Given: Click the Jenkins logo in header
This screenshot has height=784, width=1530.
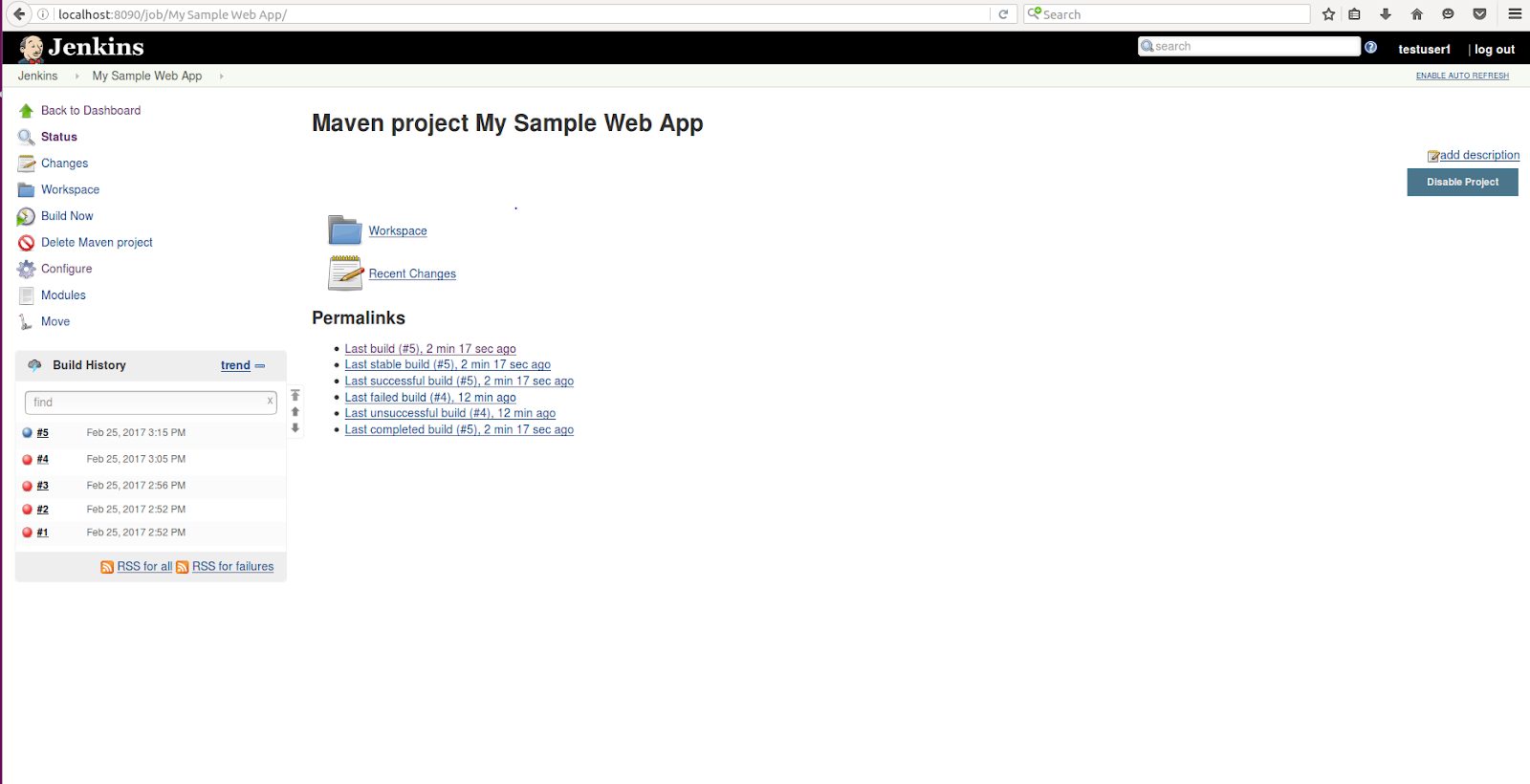Looking at the screenshot, I should [80, 48].
